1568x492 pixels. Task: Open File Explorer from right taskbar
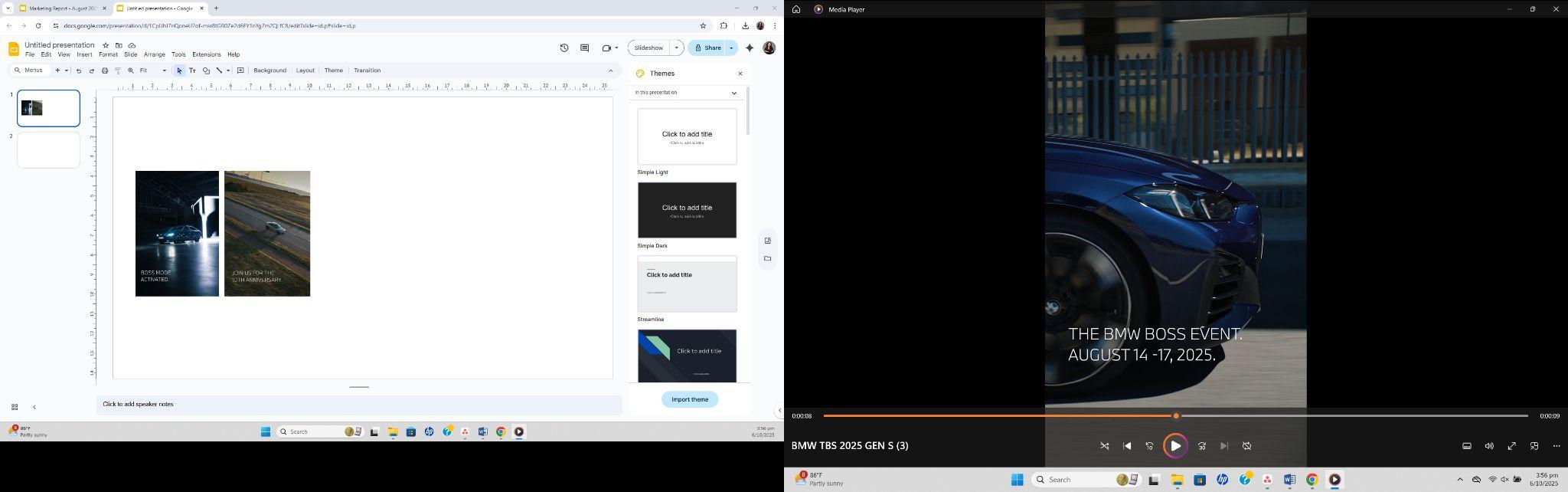(x=1177, y=480)
